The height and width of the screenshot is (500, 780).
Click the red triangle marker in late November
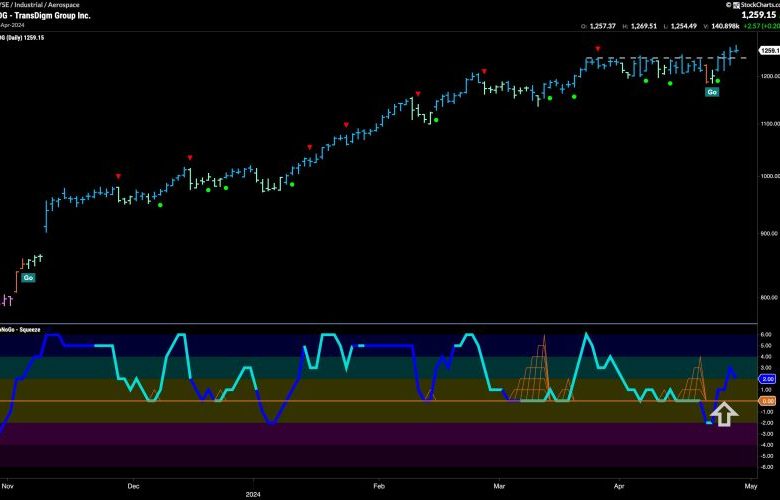(118, 176)
